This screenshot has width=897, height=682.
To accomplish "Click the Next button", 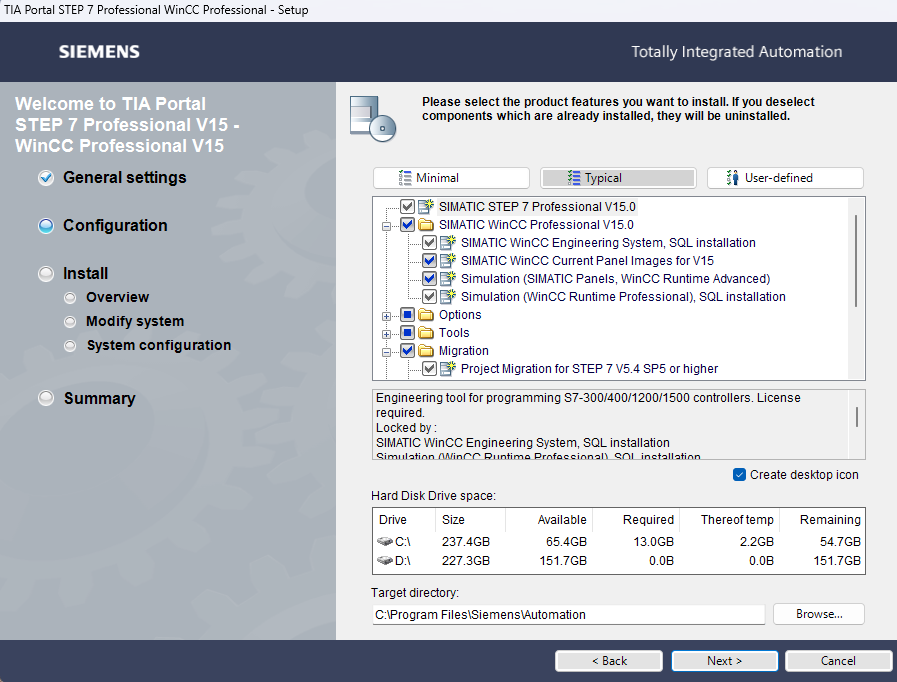I will click(x=724, y=661).
